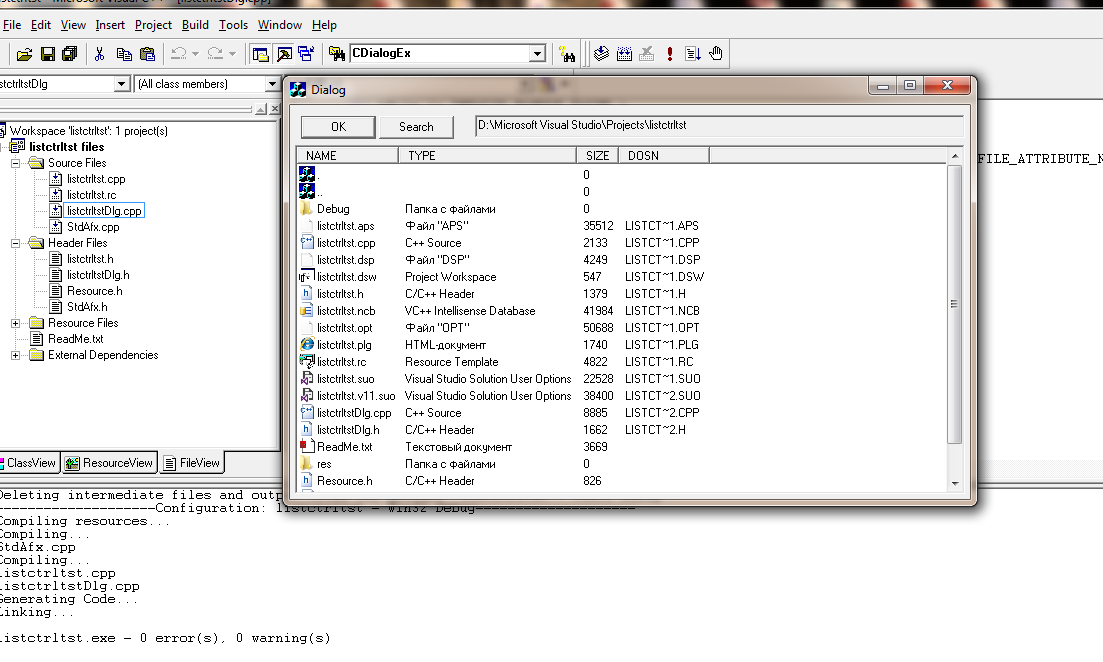The image size is (1103, 662).
Task: Collapse the Source Files folder
Action: click(x=16, y=163)
